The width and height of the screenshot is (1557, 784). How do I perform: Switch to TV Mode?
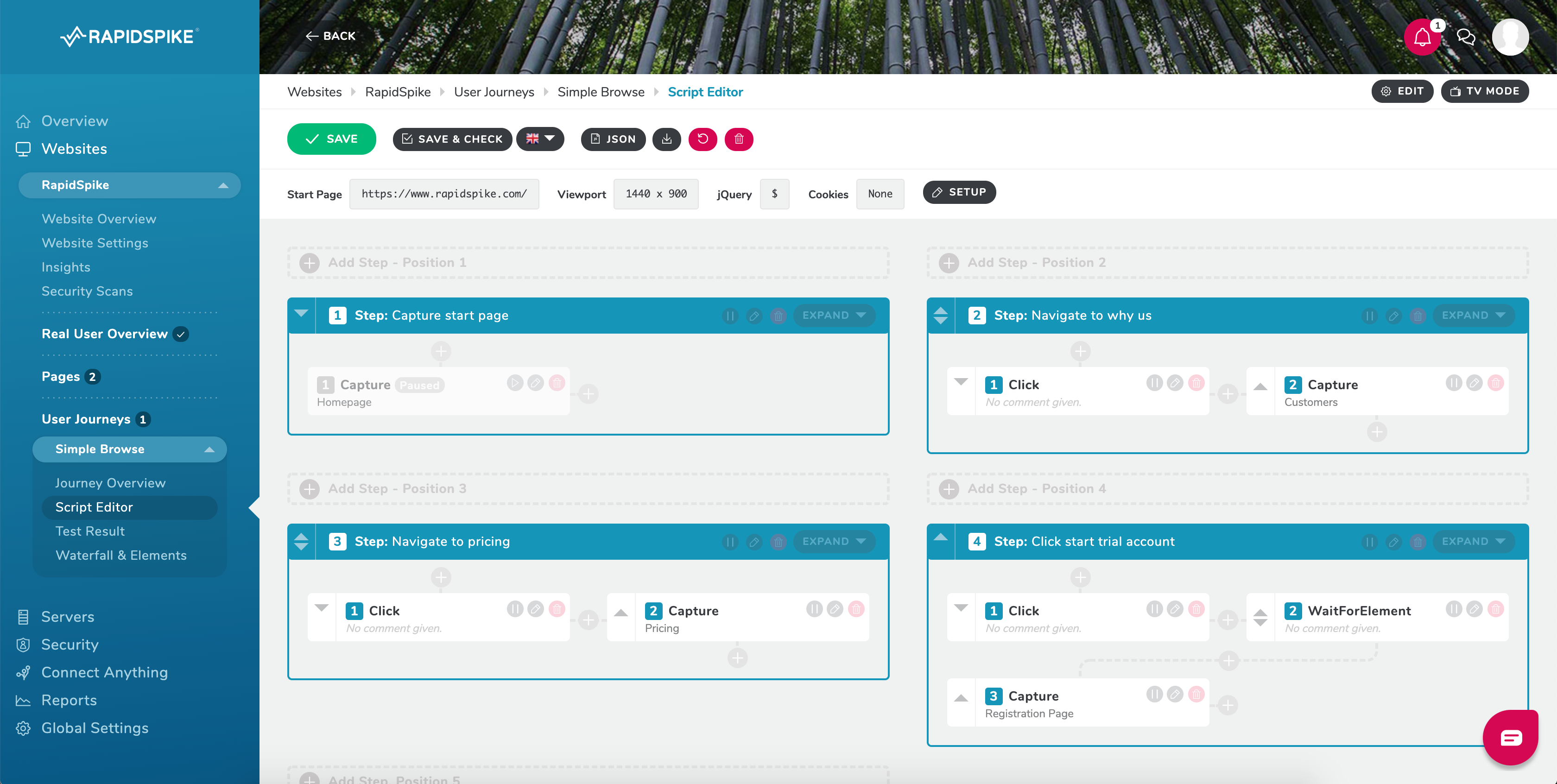coord(1484,91)
